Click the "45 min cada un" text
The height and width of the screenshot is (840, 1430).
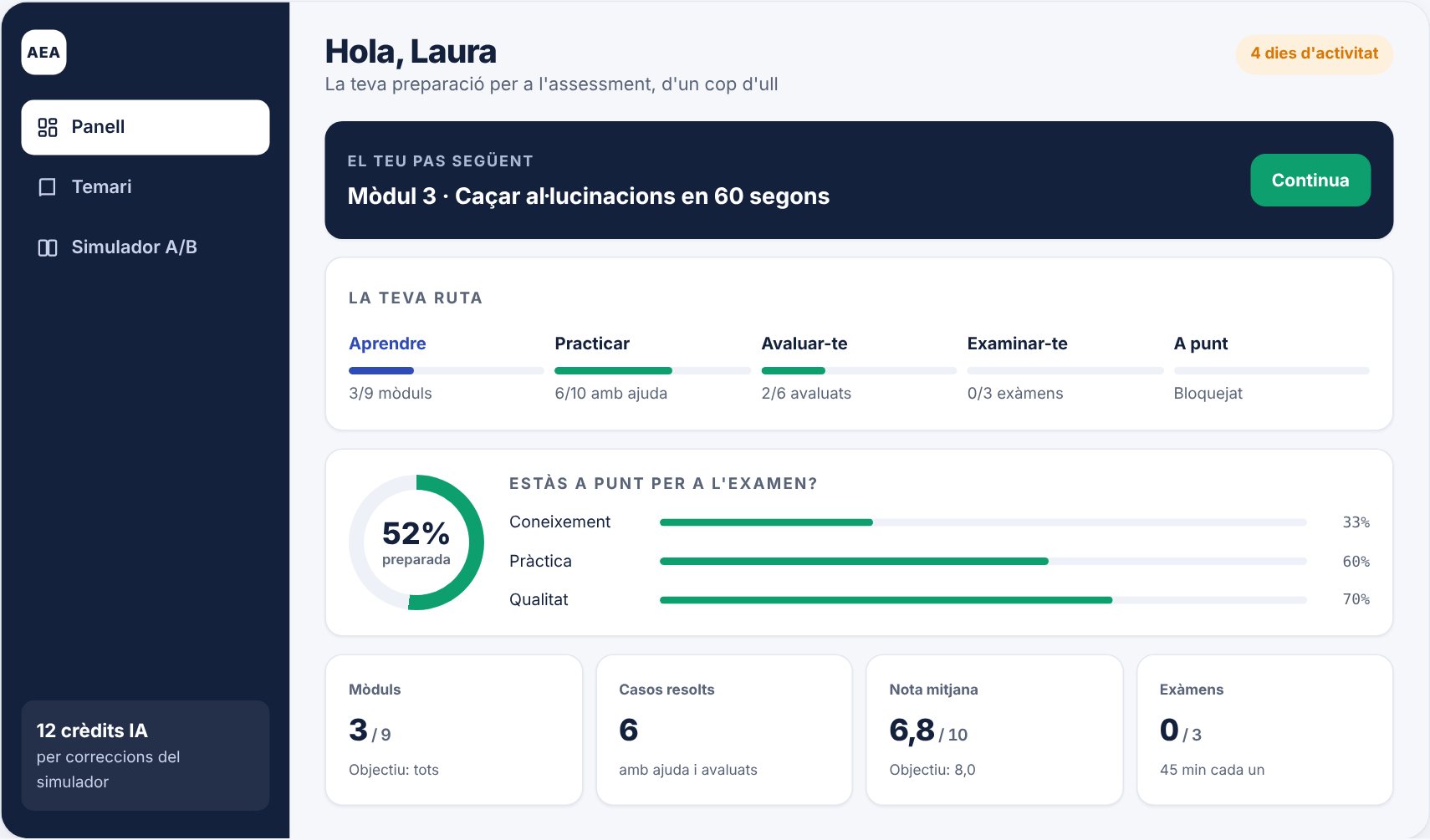(1212, 770)
